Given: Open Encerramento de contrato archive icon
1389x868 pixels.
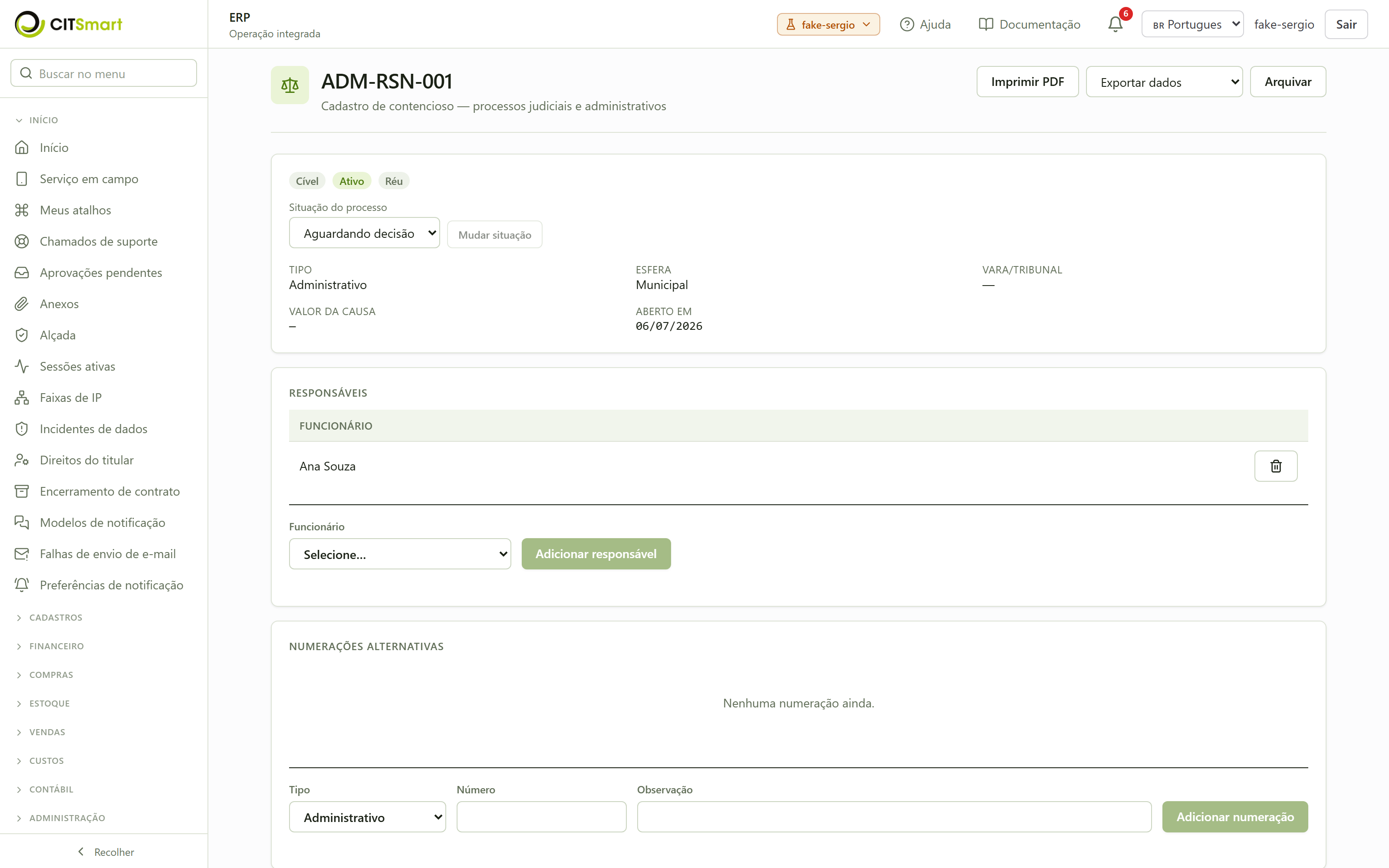Looking at the screenshot, I should coord(22,491).
